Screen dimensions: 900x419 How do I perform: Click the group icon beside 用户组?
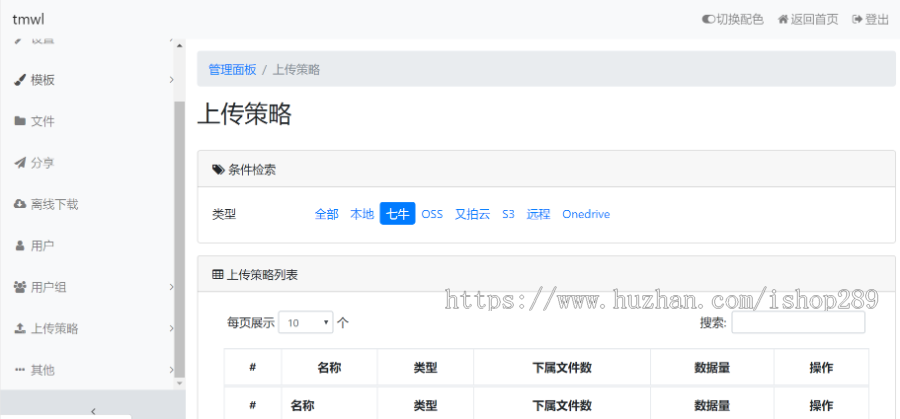(20, 287)
